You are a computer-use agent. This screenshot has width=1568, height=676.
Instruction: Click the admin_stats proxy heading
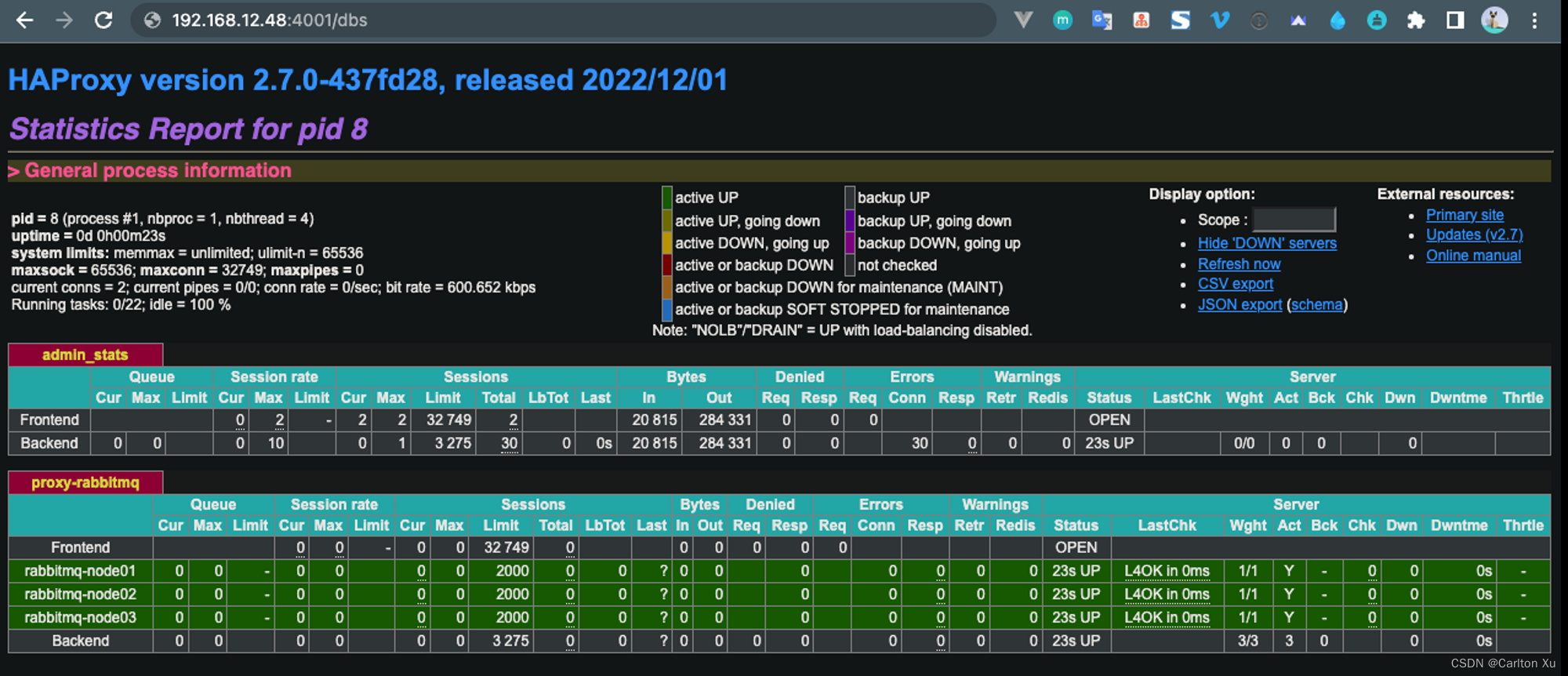(85, 355)
